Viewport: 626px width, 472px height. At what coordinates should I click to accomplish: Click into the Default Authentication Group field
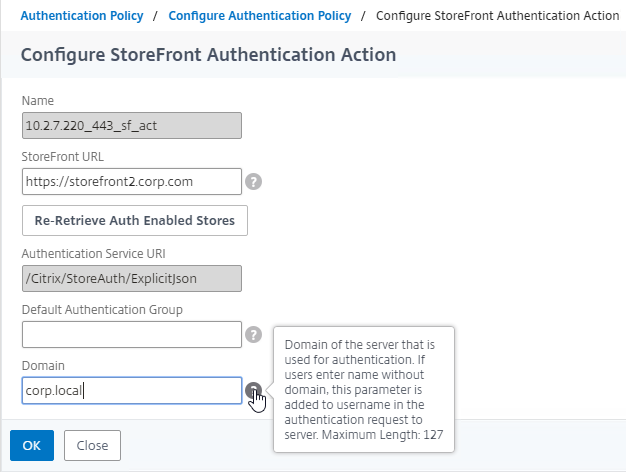point(132,335)
